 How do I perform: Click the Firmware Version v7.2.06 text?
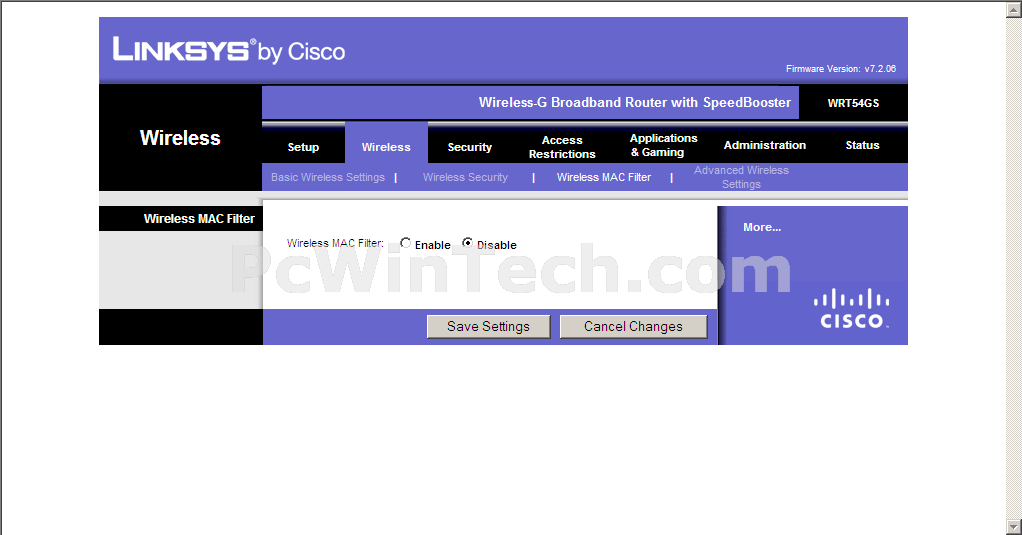(x=841, y=68)
